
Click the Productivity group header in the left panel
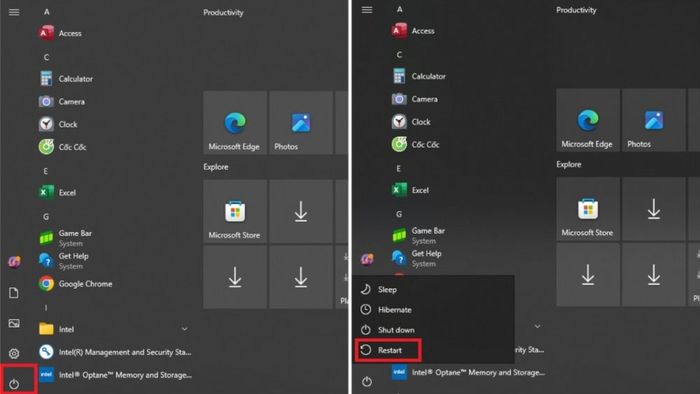(223, 12)
